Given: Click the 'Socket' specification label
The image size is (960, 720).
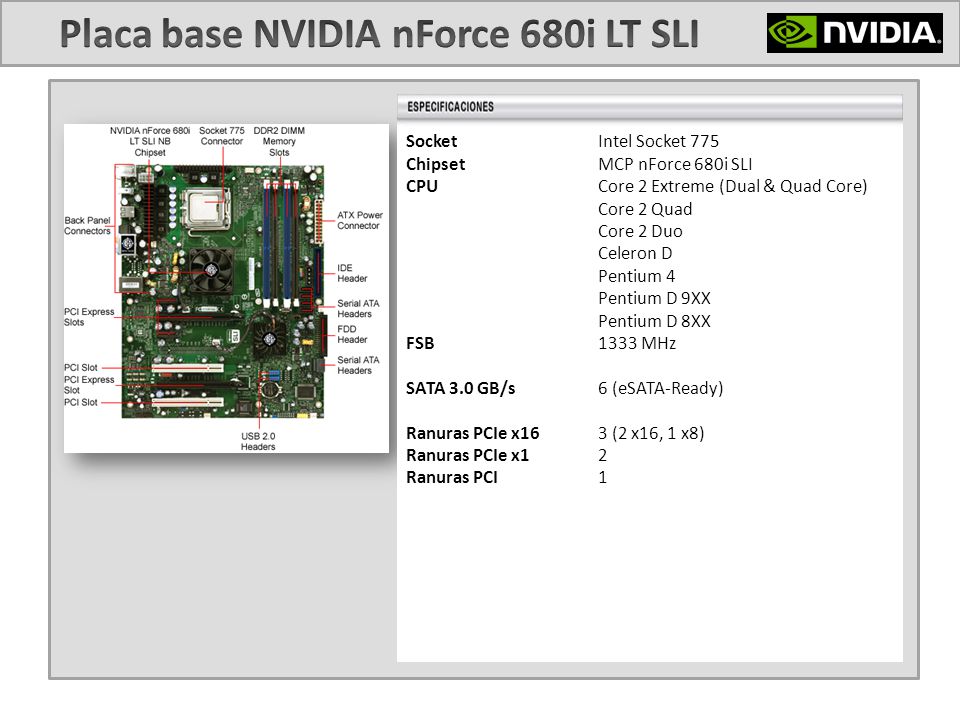Looking at the screenshot, I should pos(432,141).
